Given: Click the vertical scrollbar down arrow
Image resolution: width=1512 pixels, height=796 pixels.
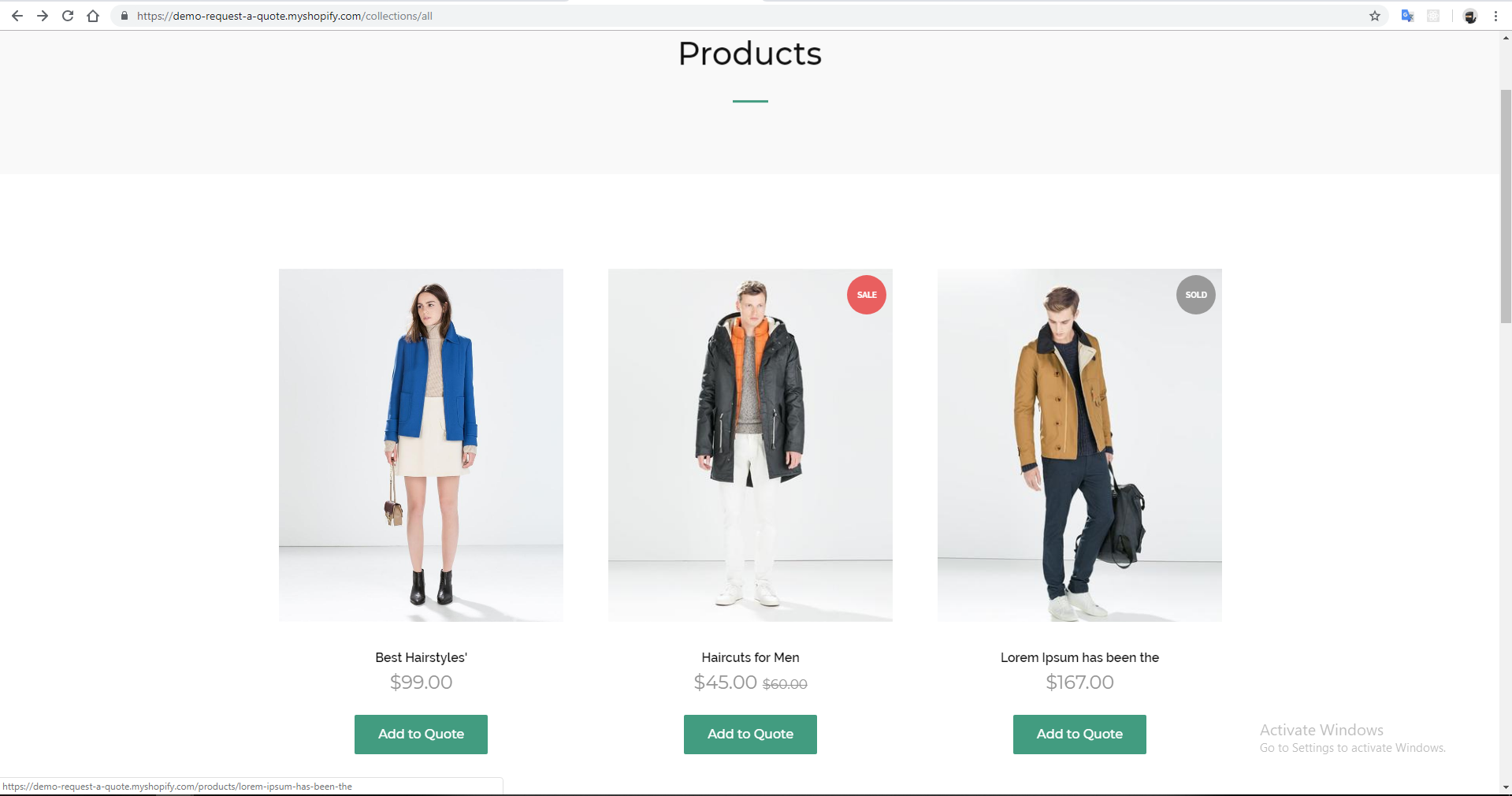Looking at the screenshot, I should coord(1506,787).
